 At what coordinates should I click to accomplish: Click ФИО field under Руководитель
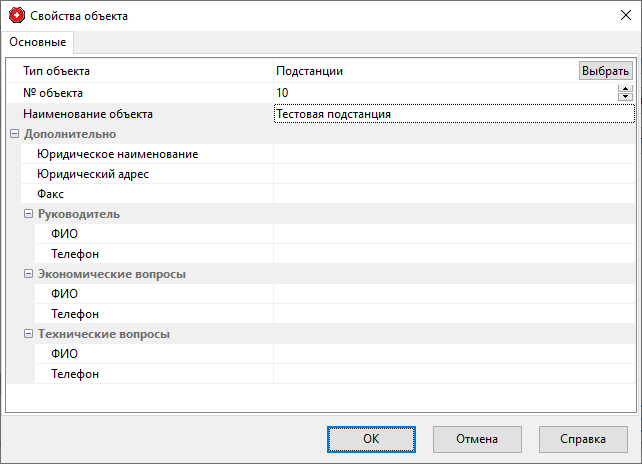tap(453, 234)
